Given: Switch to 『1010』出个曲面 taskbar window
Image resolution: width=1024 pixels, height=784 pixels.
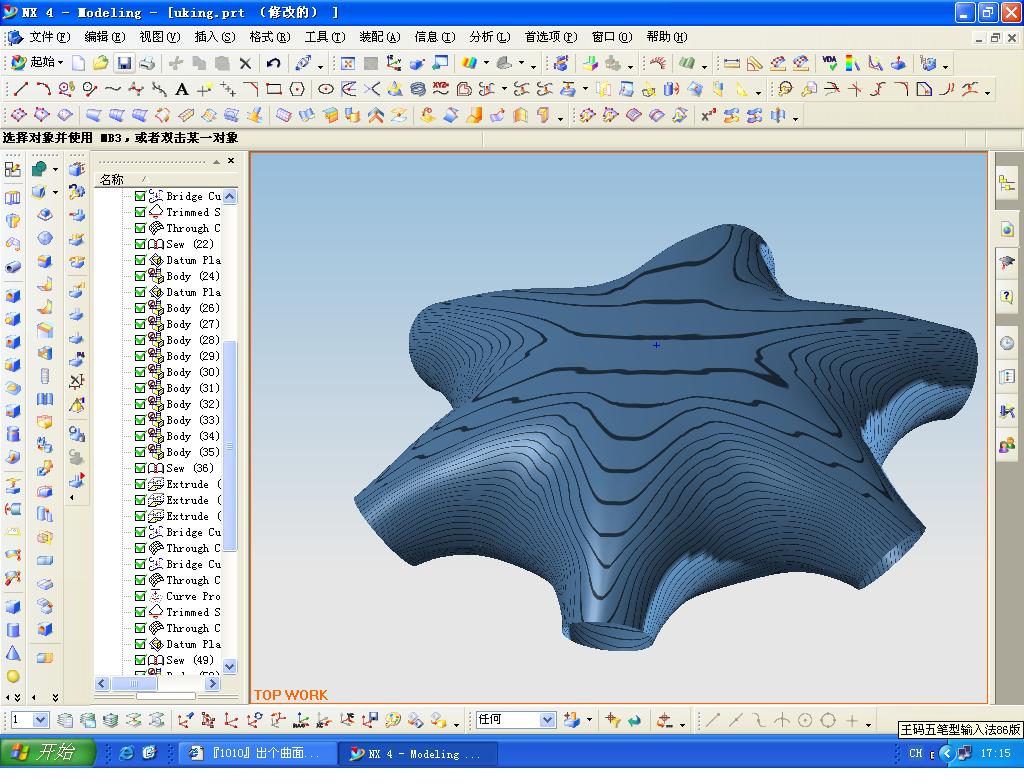Looking at the screenshot, I should tap(256, 753).
